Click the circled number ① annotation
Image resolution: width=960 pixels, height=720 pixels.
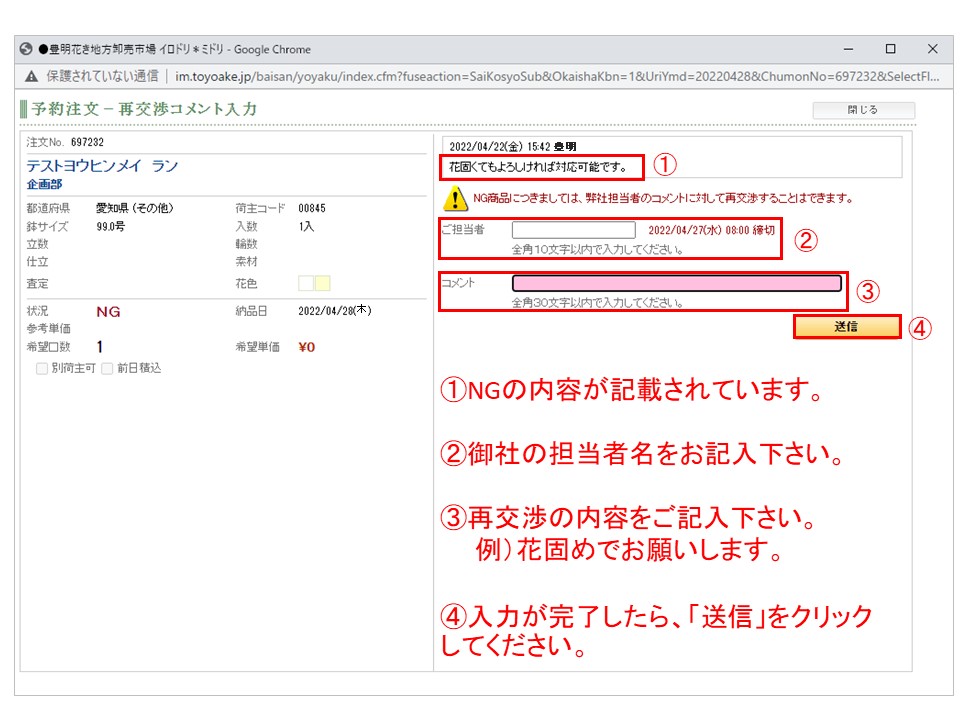point(666,165)
